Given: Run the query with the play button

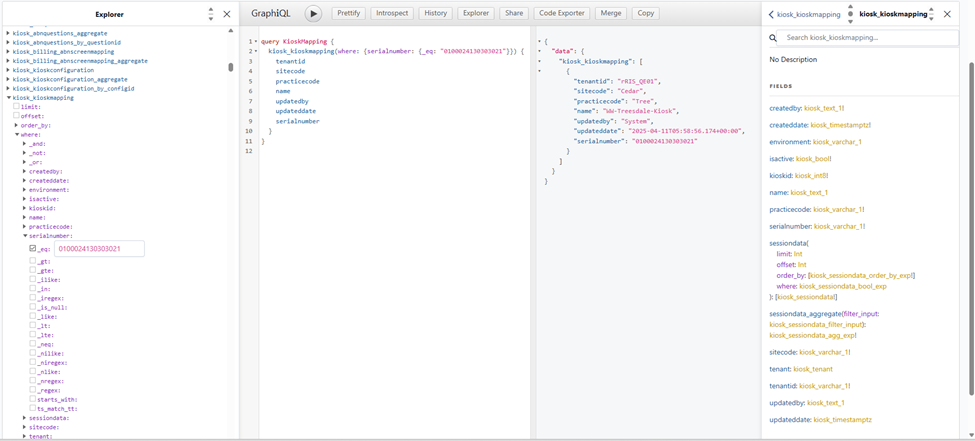Looking at the screenshot, I should point(313,14).
